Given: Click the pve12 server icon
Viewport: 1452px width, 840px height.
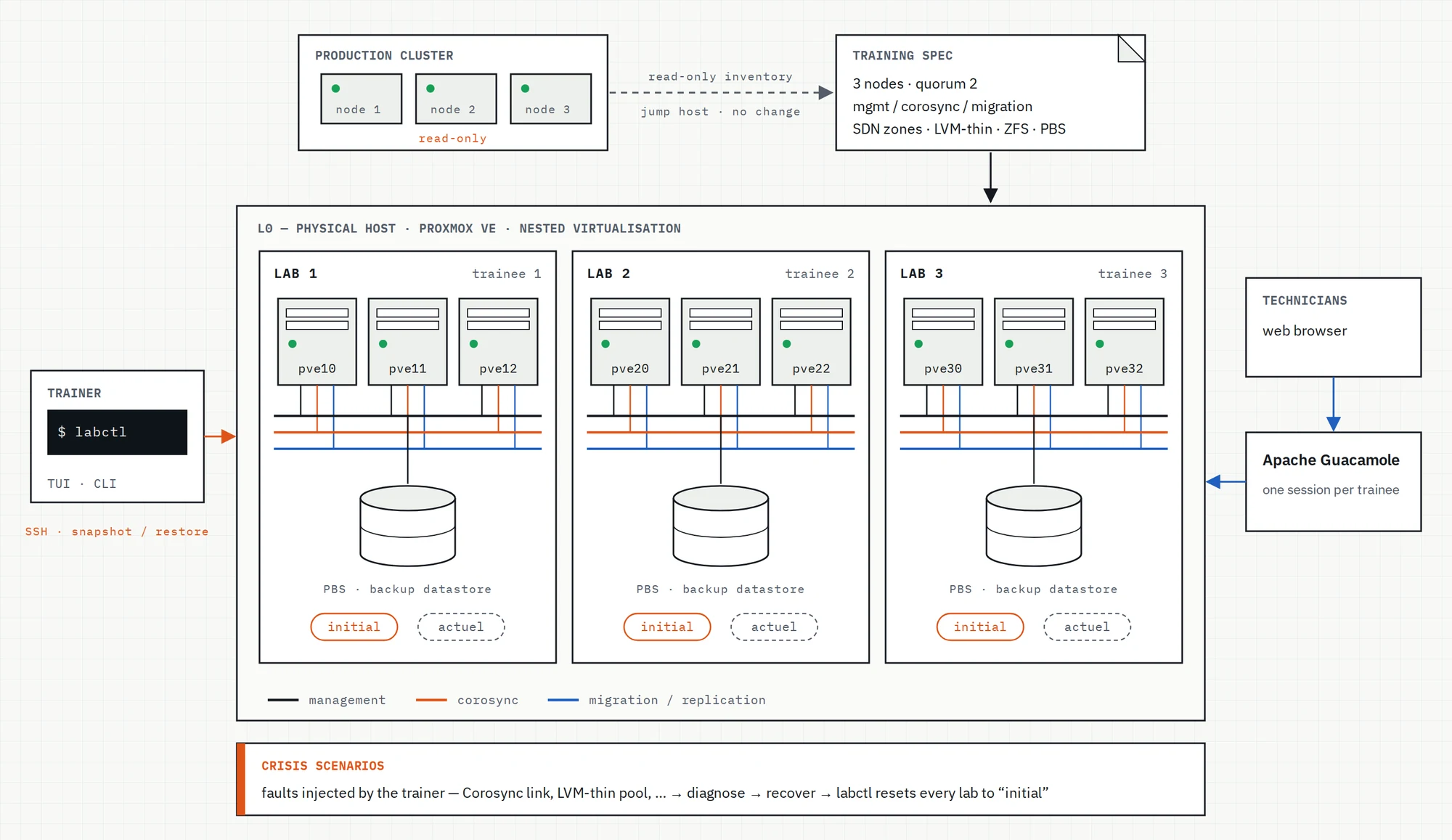Looking at the screenshot, I should point(498,341).
